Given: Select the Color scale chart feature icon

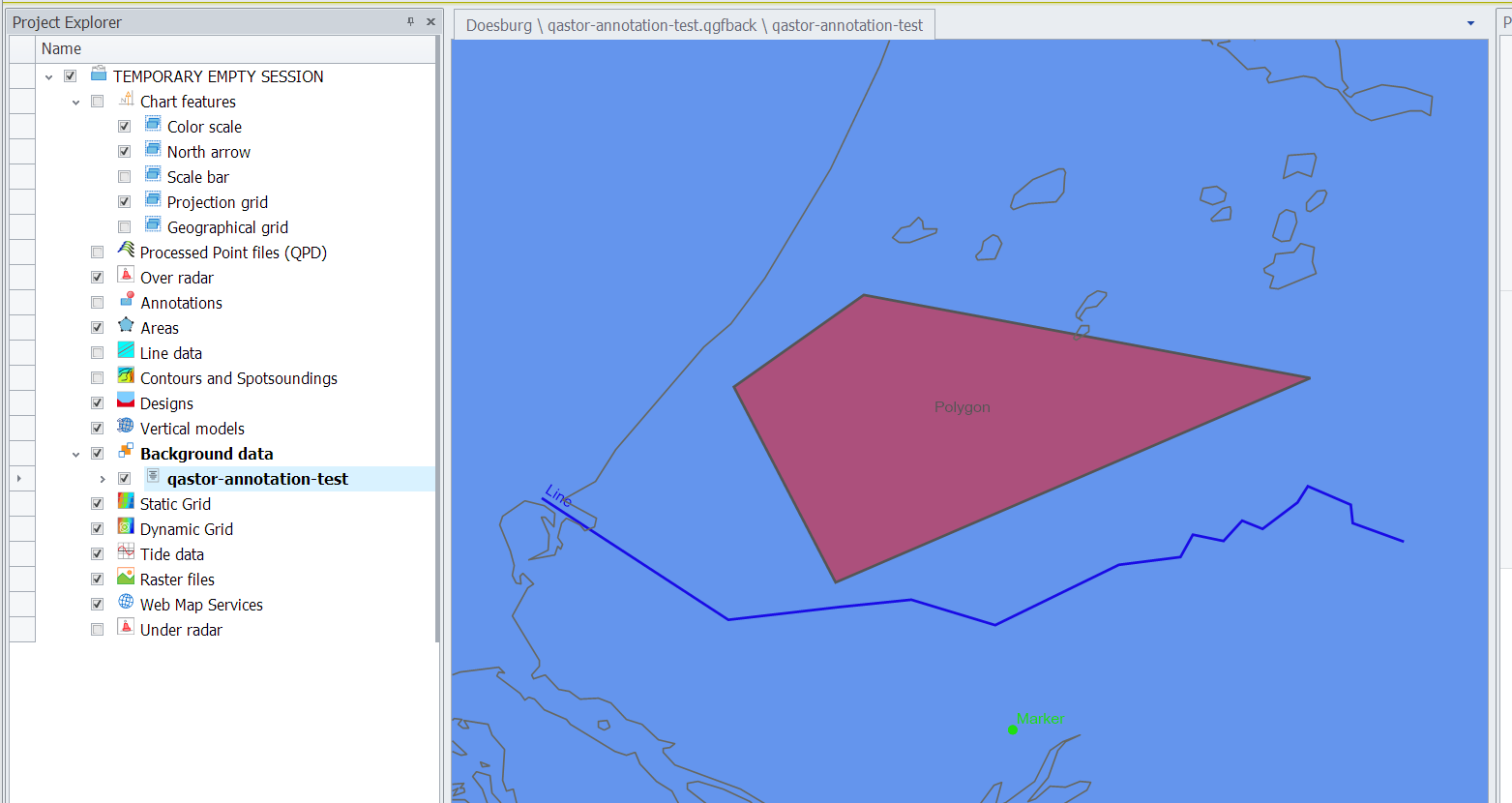Looking at the screenshot, I should pos(152,126).
